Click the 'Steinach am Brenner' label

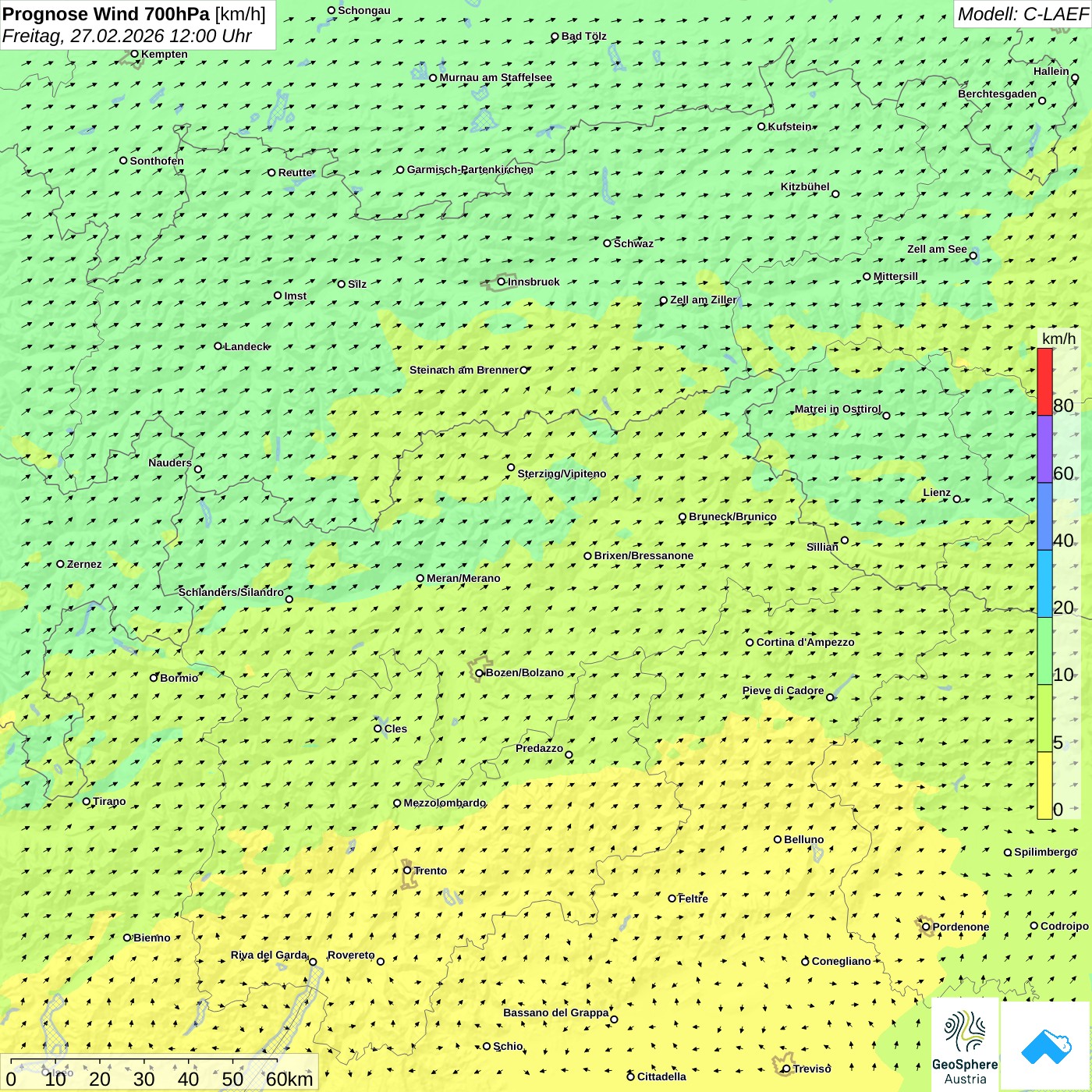click(463, 370)
